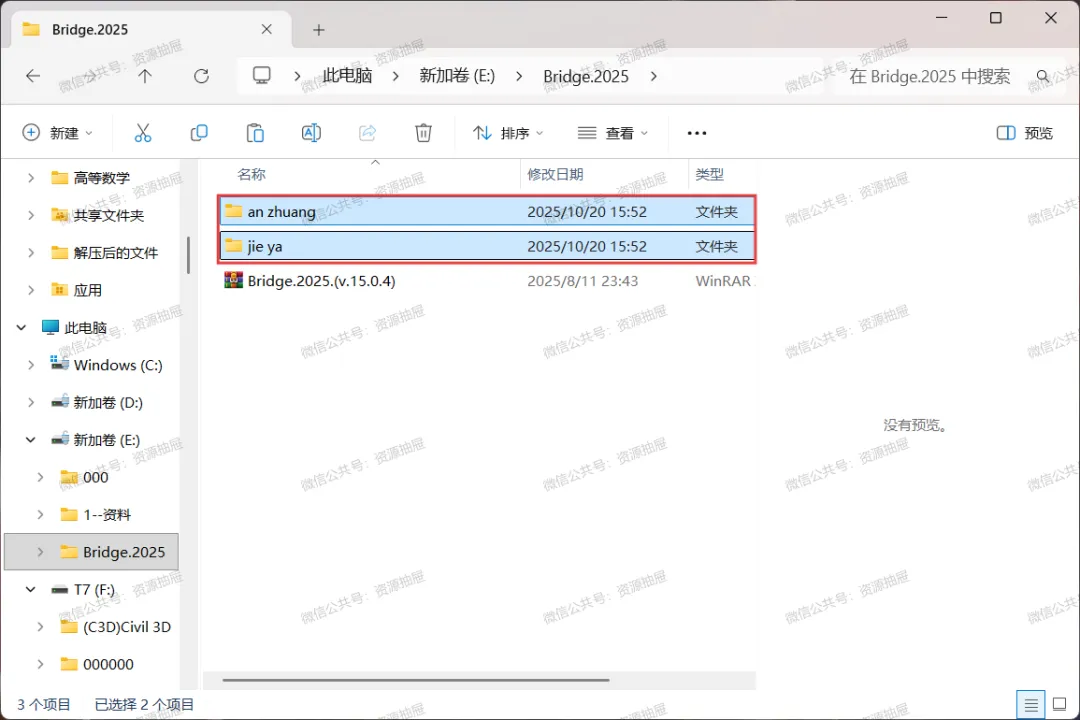Click the up-directory arrow

click(x=145, y=76)
